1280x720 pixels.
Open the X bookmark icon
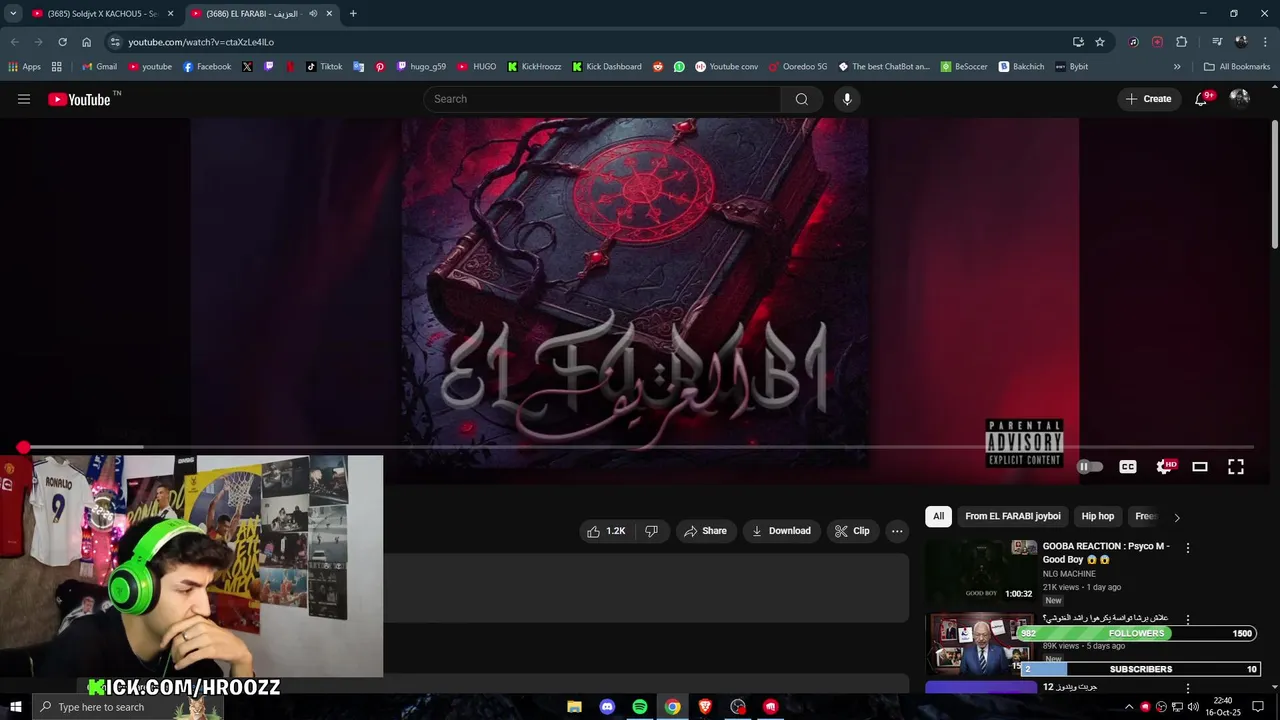(x=247, y=67)
